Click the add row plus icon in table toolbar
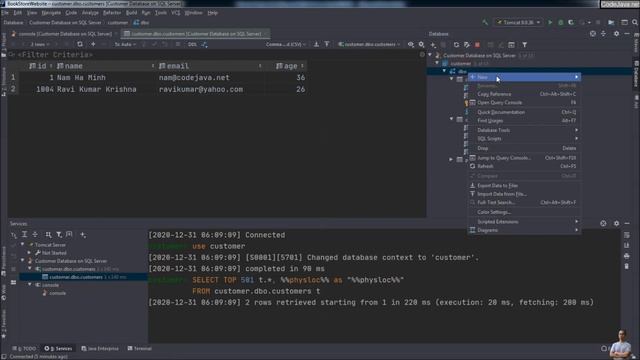 coord(93,44)
